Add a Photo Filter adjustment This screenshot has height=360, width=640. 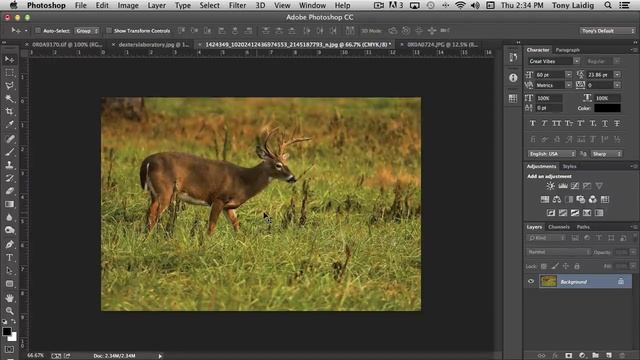(580, 200)
